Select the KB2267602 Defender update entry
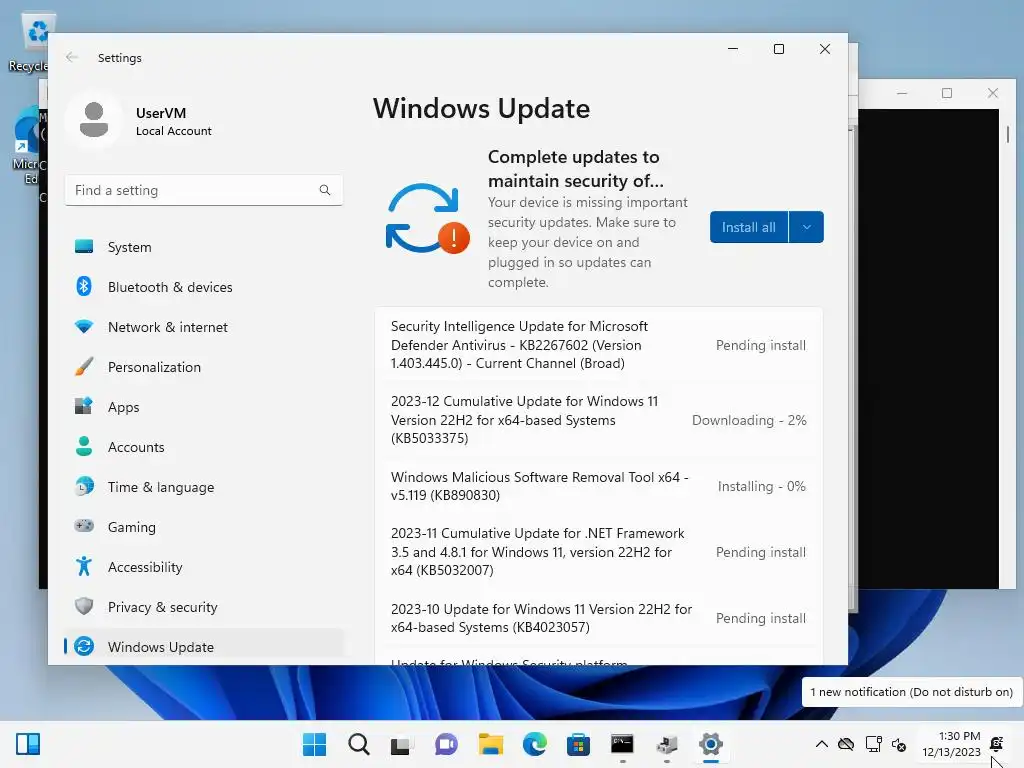1024x768 pixels. [x=599, y=345]
